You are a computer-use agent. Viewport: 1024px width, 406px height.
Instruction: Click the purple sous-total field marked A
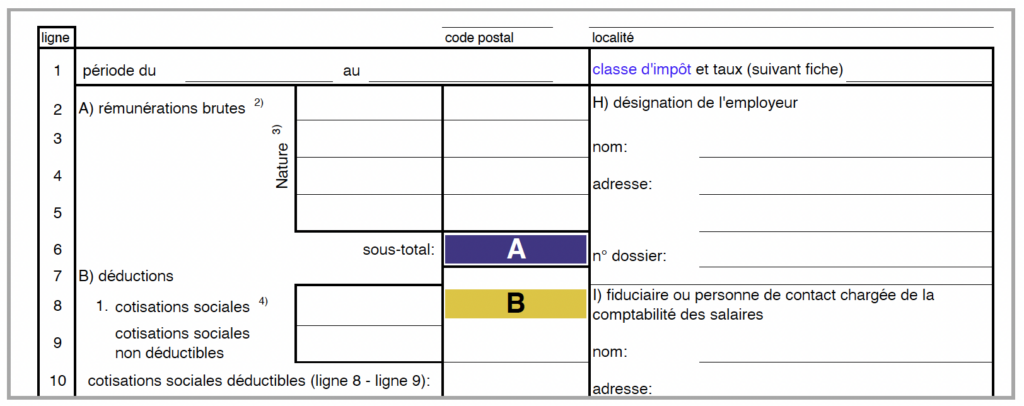click(x=515, y=249)
